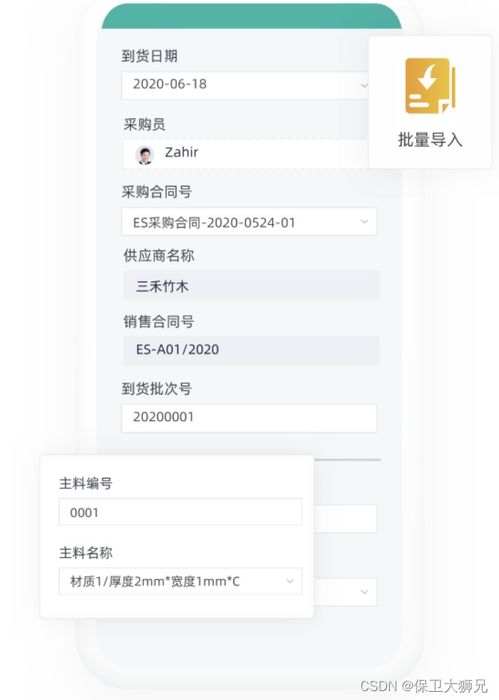Screen dimensions: 499x700
Task: Click the 采购员 field showing Zahir
Action: [x=246, y=154]
